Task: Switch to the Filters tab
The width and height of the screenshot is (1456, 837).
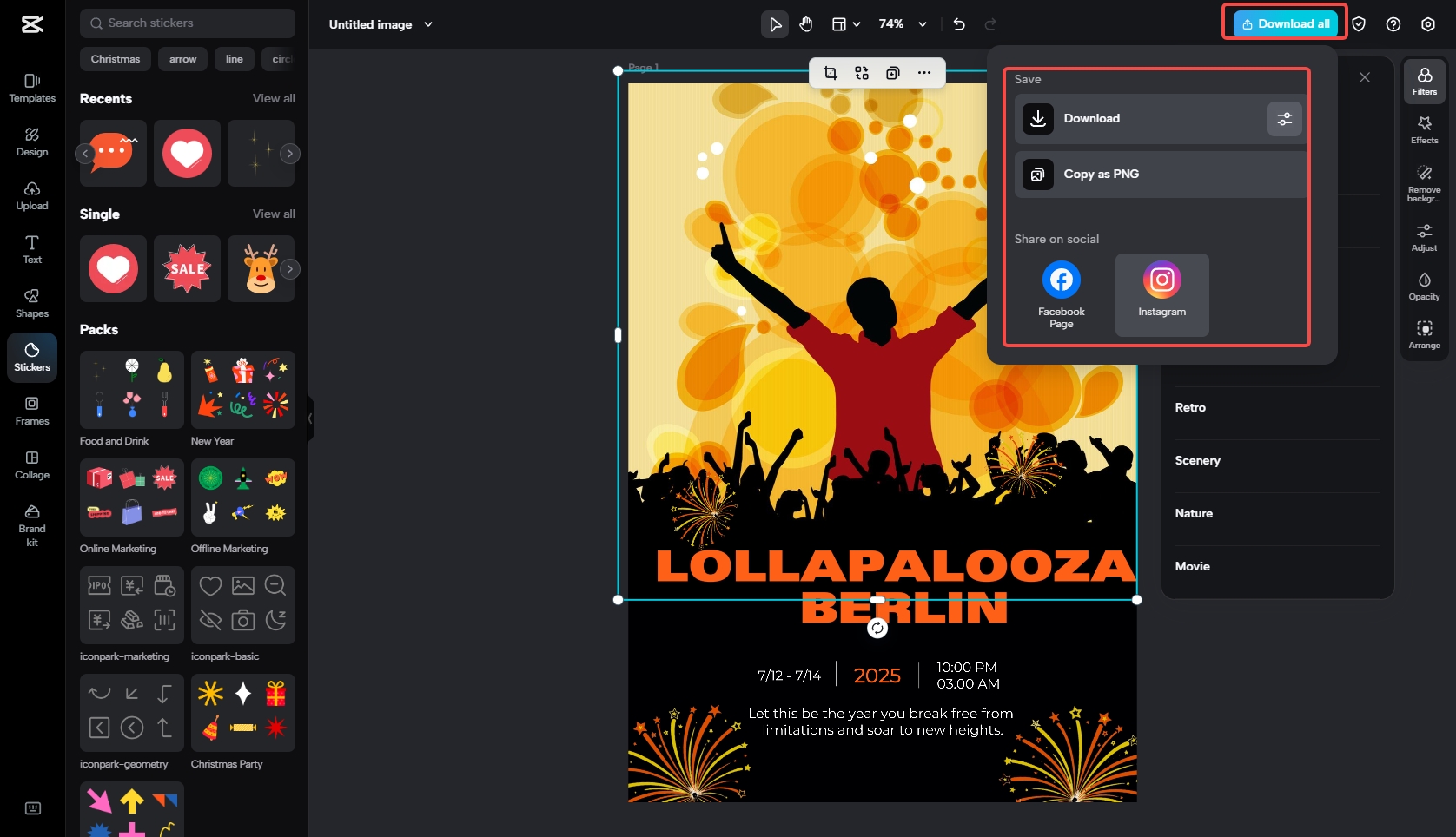Action: pyautogui.click(x=1424, y=81)
